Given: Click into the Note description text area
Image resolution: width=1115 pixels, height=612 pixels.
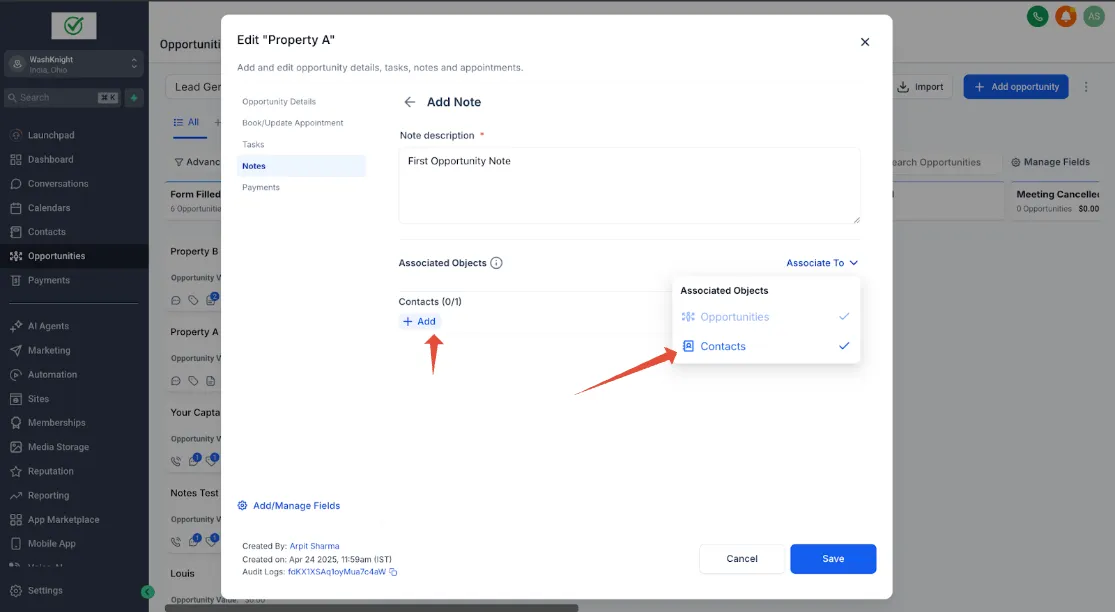Looking at the screenshot, I should 629,186.
